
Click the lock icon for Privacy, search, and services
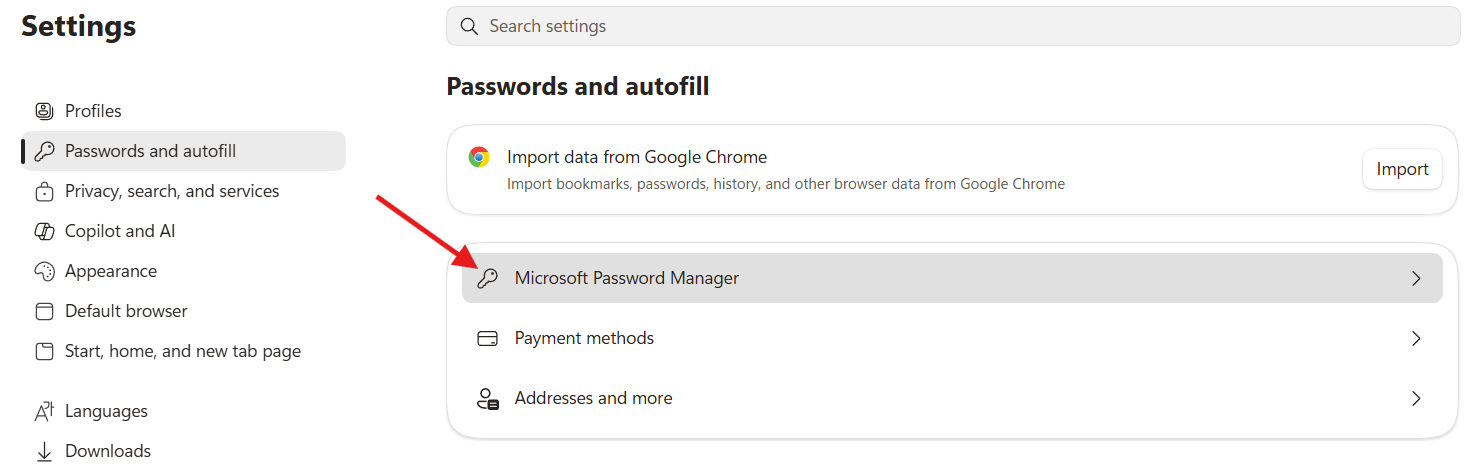(44, 191)
